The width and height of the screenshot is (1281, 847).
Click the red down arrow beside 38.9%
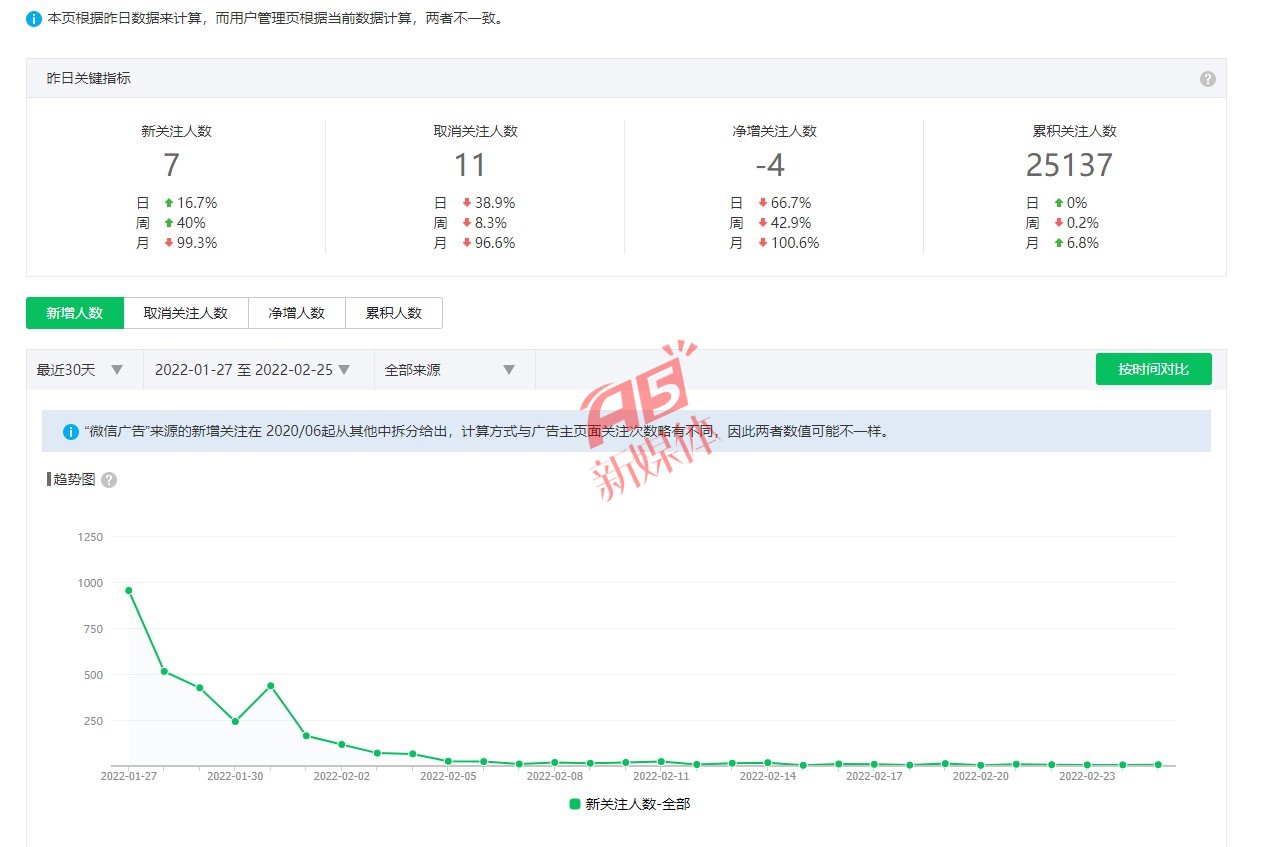466,203
